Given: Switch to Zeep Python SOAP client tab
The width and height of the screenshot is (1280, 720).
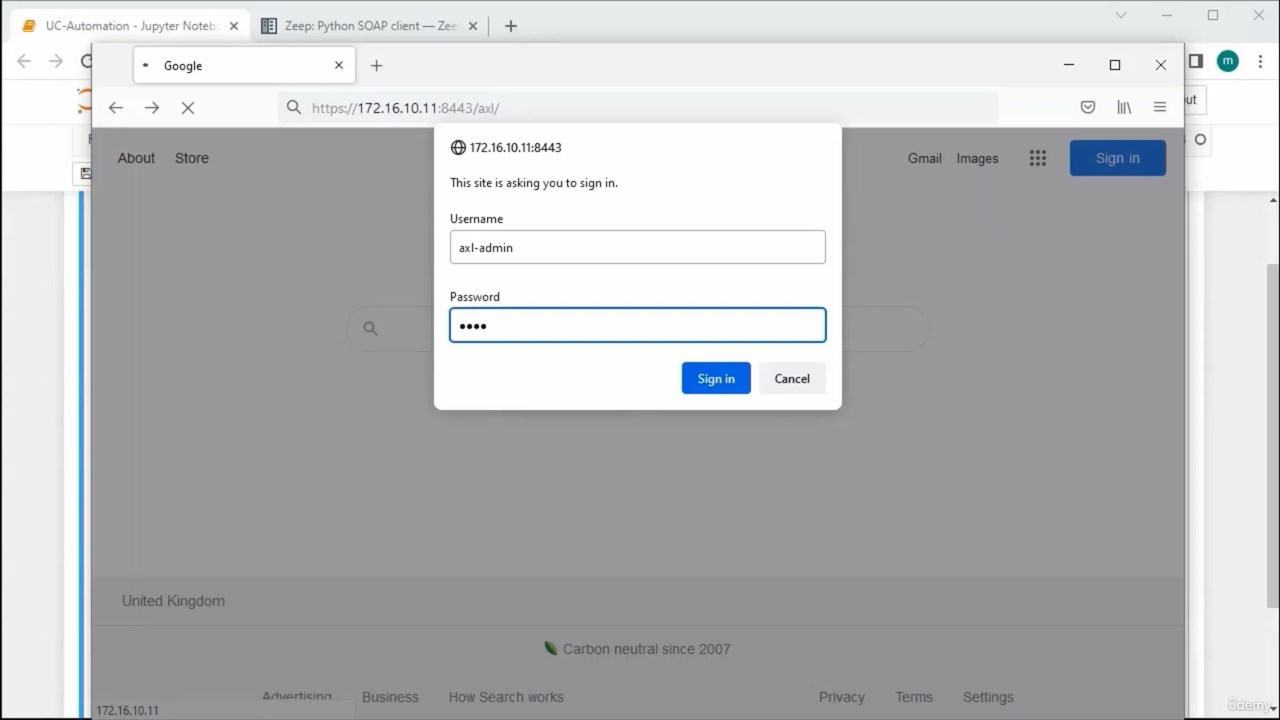Looking at the screenshot, I should point(372,26).
